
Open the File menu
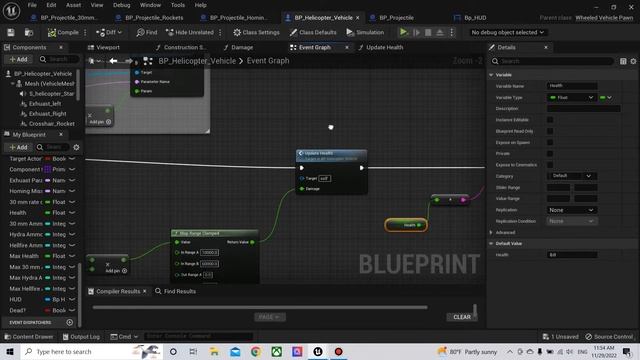pos(32,5)
